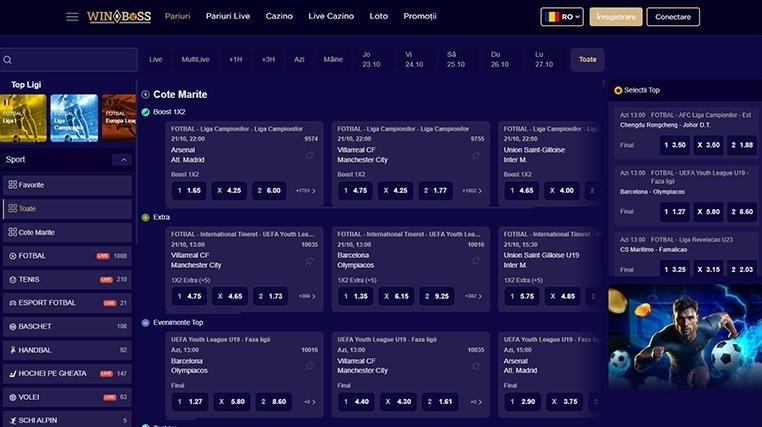Click the Cote Marite header icon
The width and height of the screenshot is (762, 427).
[x=145, y=94]
